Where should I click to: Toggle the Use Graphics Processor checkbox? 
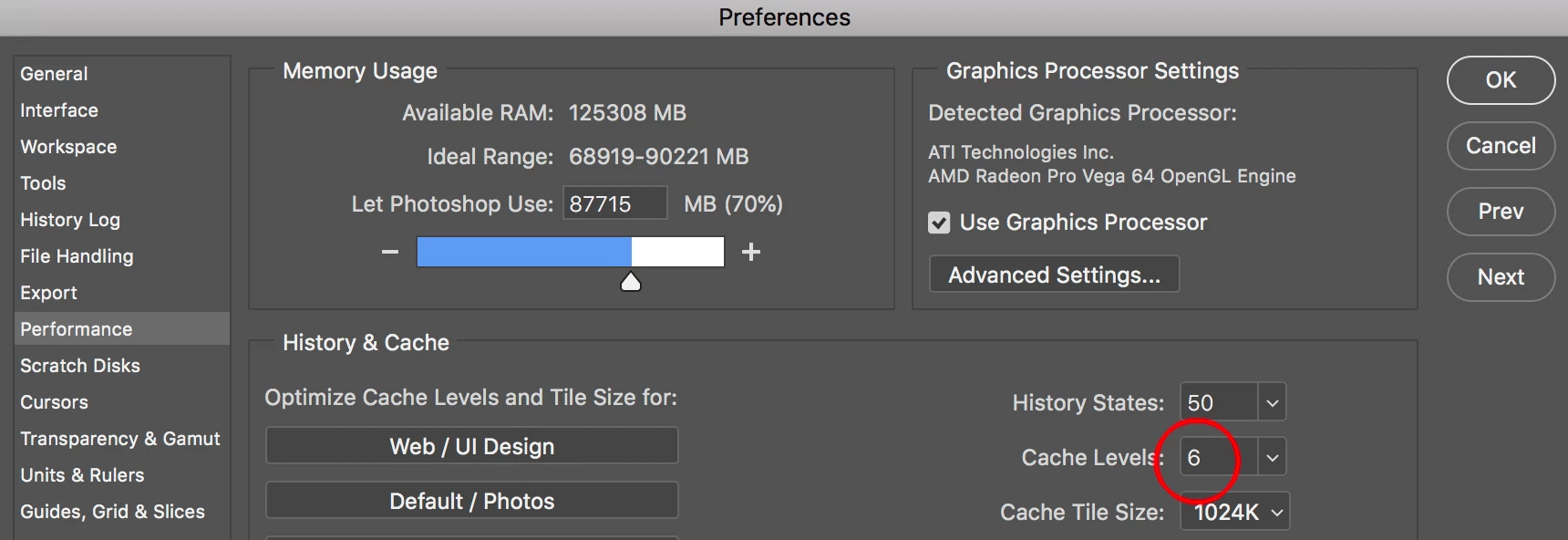(939, 223)
